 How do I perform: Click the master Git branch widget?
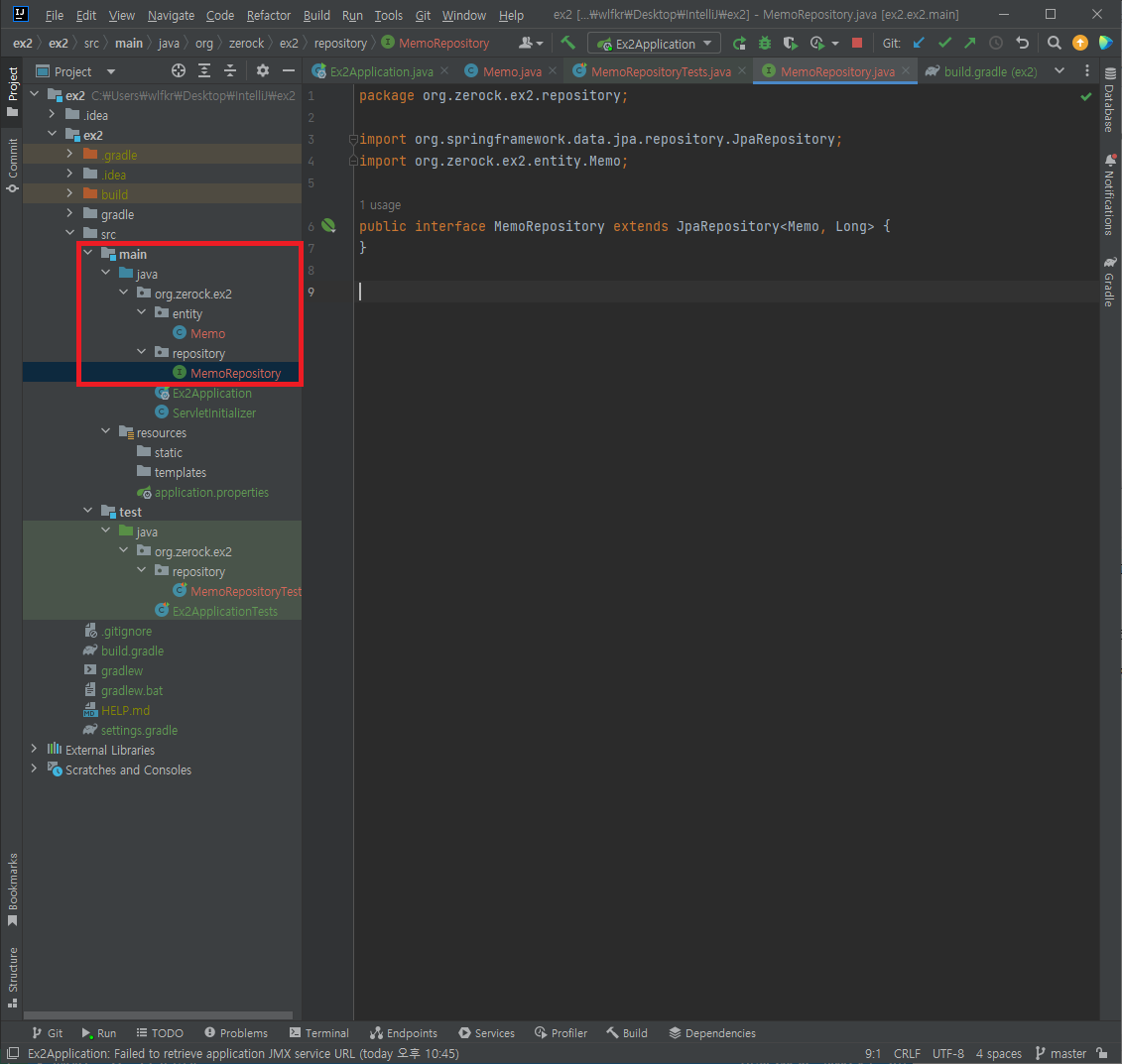click(1061, 1053)
